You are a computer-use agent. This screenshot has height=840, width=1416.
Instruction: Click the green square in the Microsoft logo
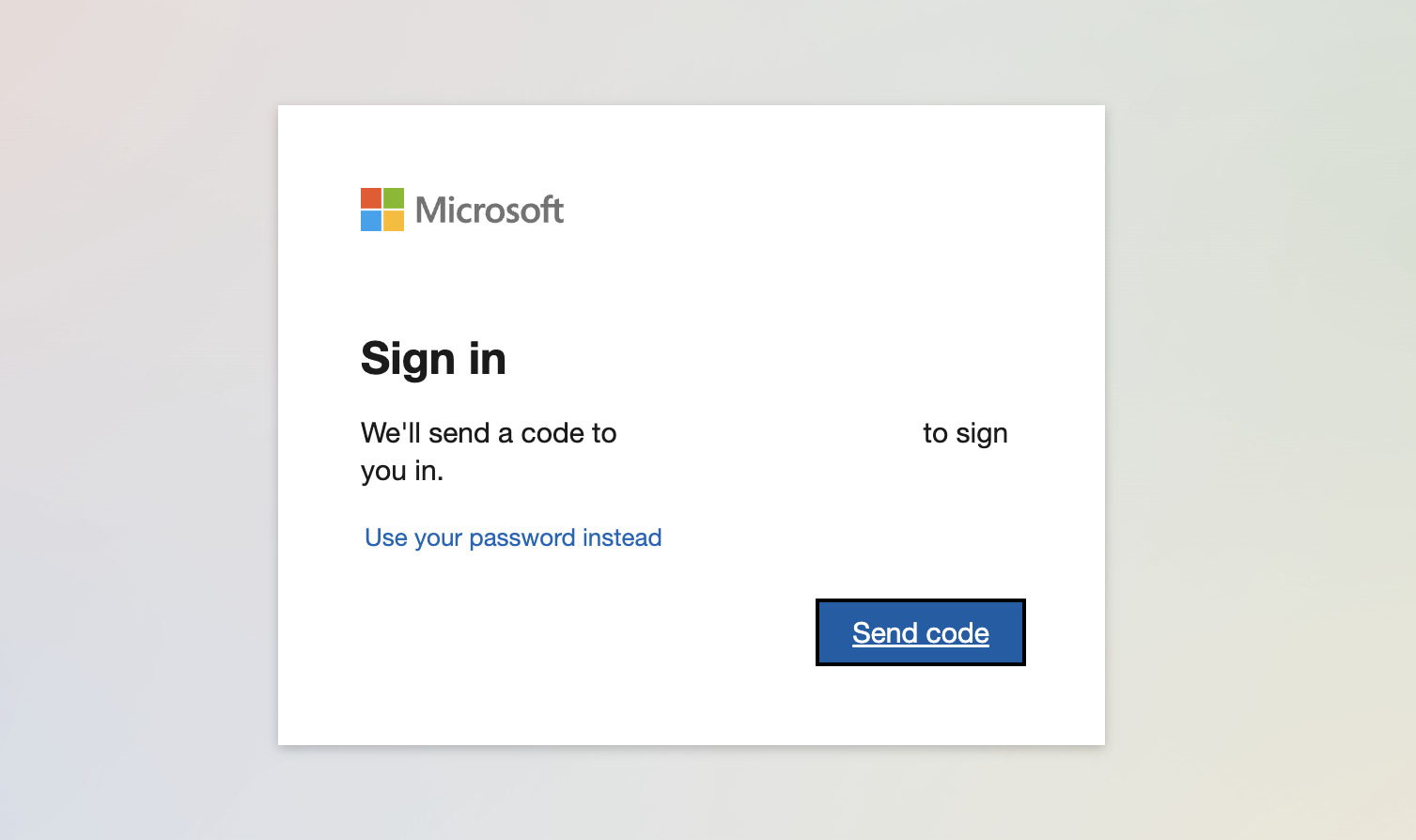coord(394,197)
